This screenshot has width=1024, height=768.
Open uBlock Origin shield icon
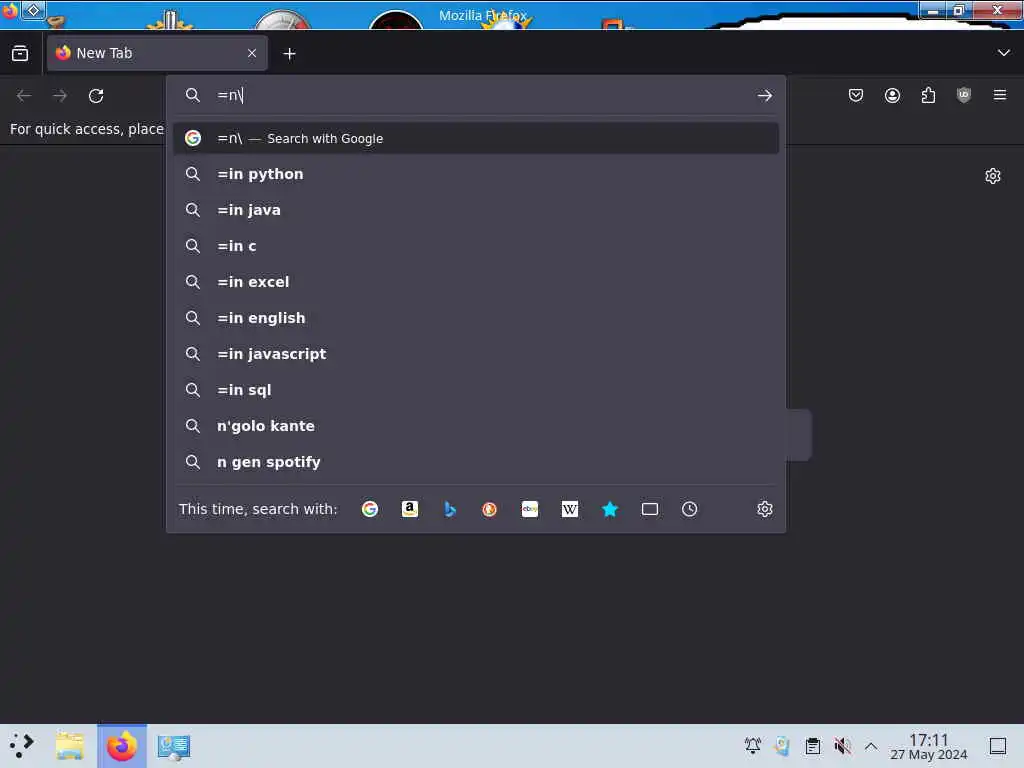pyautogui.click(x=964, y=95)
